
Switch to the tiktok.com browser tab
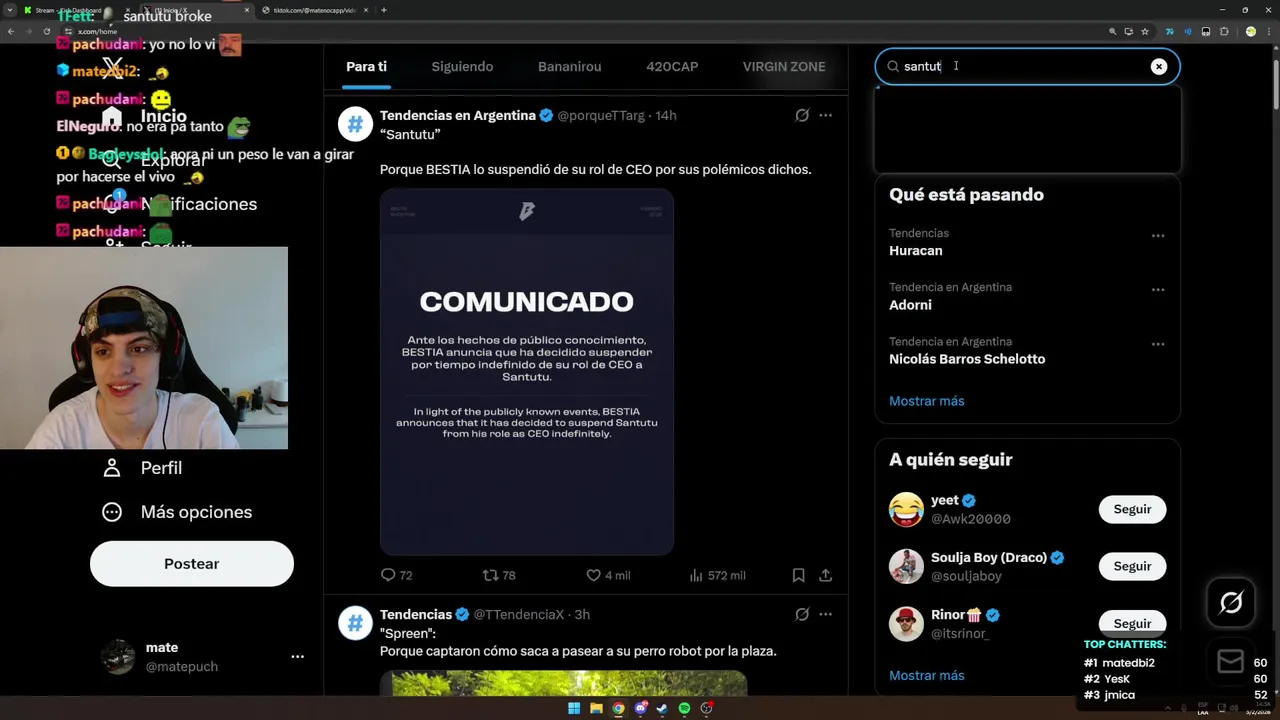pyautogui.click(x=314, y=10)
